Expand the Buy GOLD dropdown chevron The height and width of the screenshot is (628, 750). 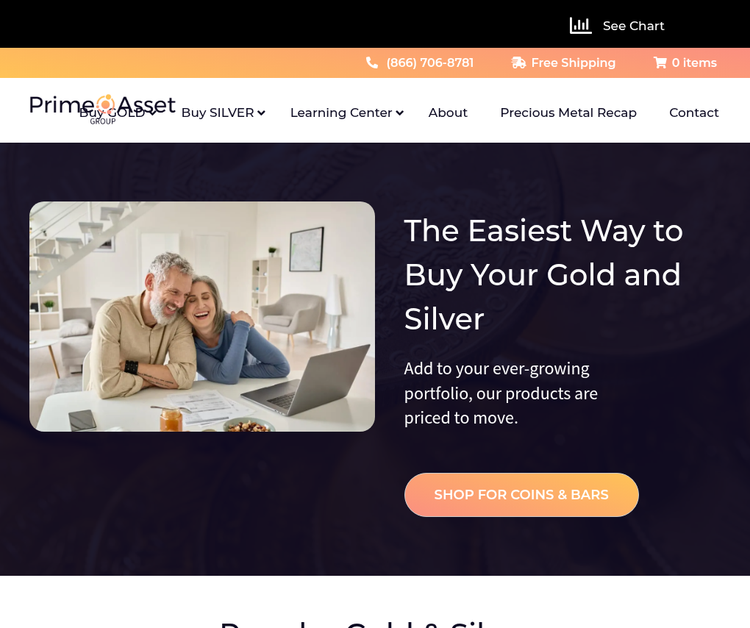pyautogui.click(x=152, y=113)
